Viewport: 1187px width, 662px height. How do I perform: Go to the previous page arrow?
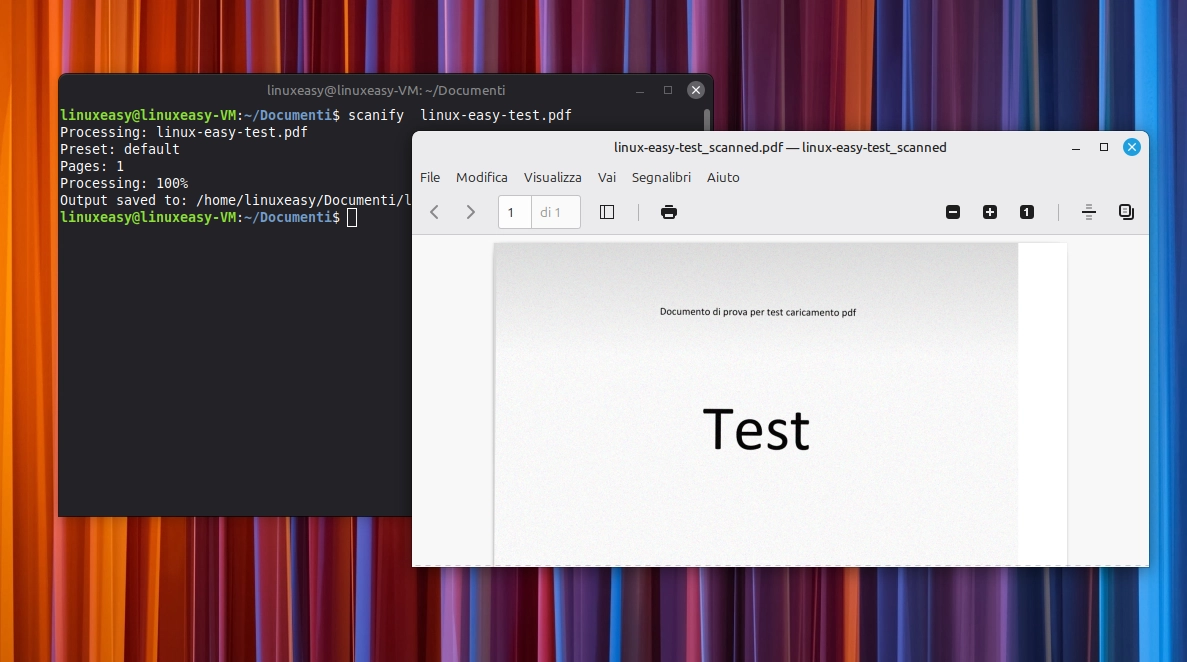coord(435,212)
